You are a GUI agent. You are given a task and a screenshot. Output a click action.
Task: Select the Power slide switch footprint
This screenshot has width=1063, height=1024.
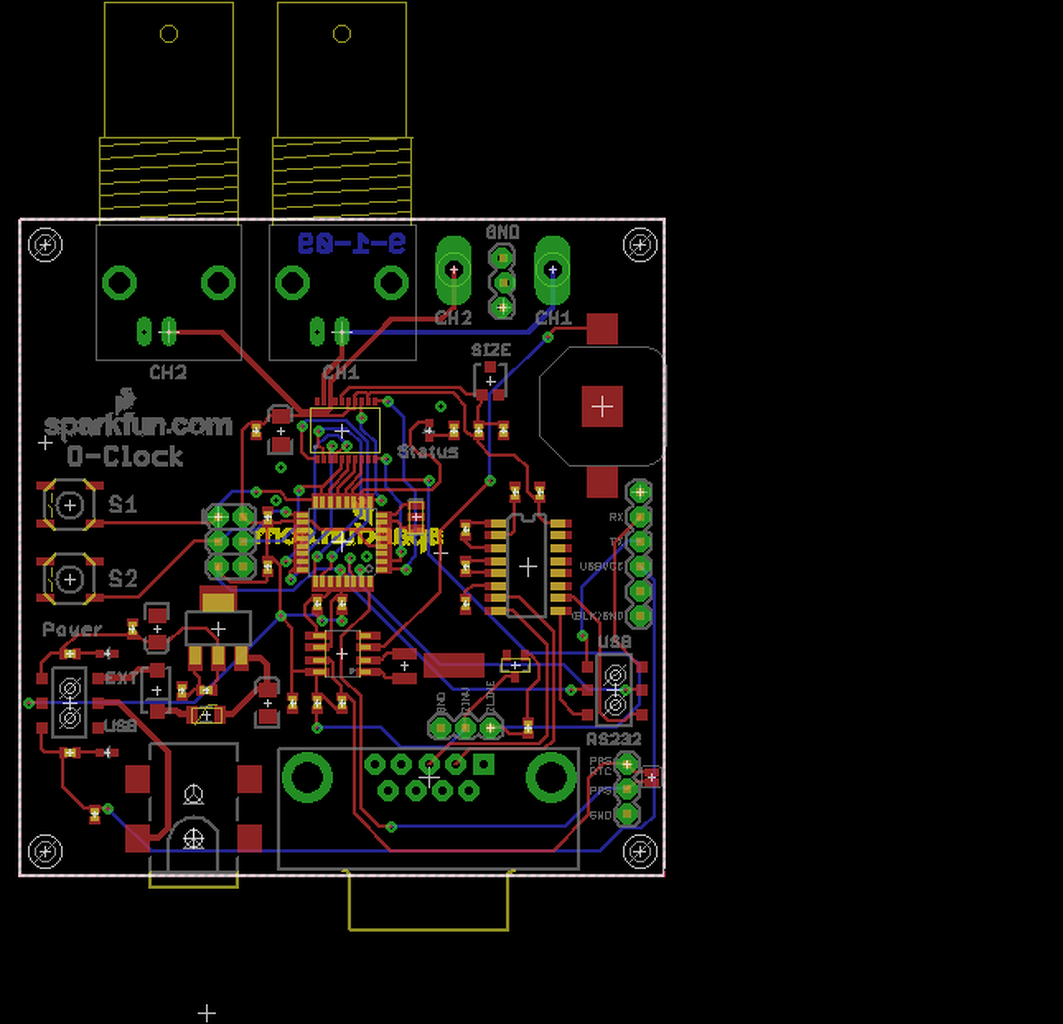70,703
